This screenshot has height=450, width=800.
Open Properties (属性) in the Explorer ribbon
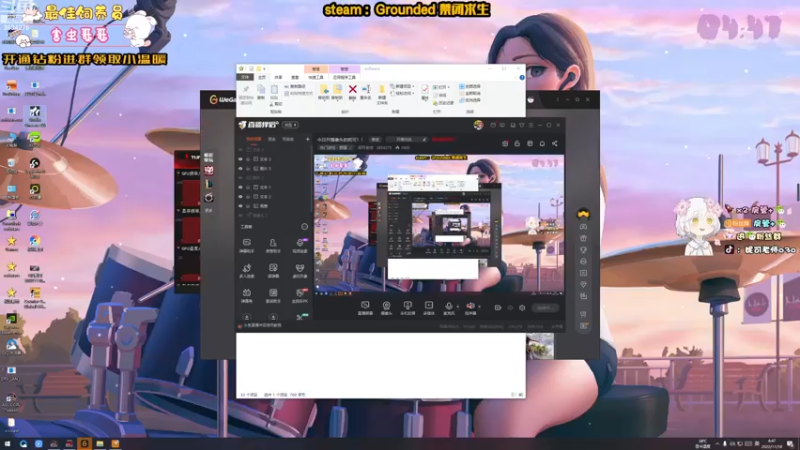pos(424,90)
